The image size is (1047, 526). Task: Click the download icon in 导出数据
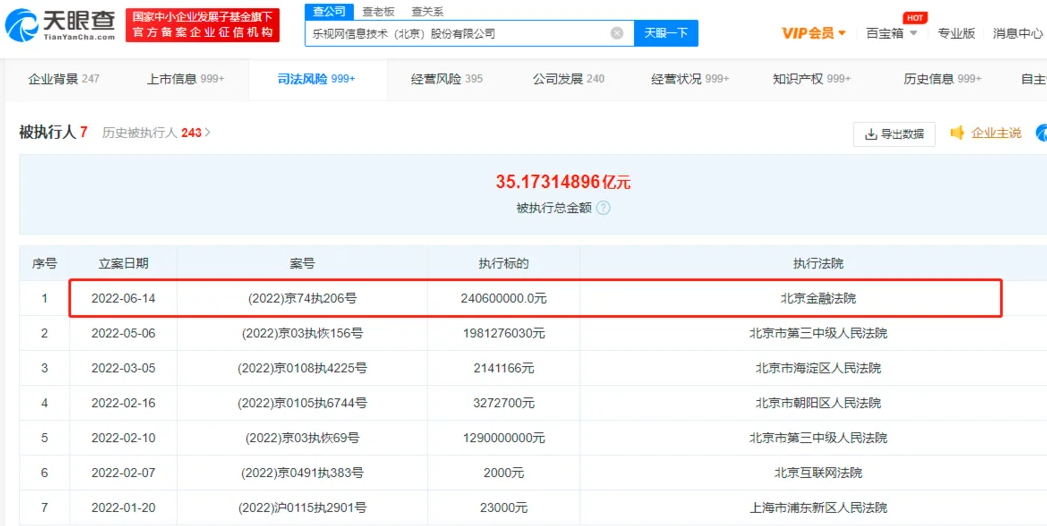870,134
